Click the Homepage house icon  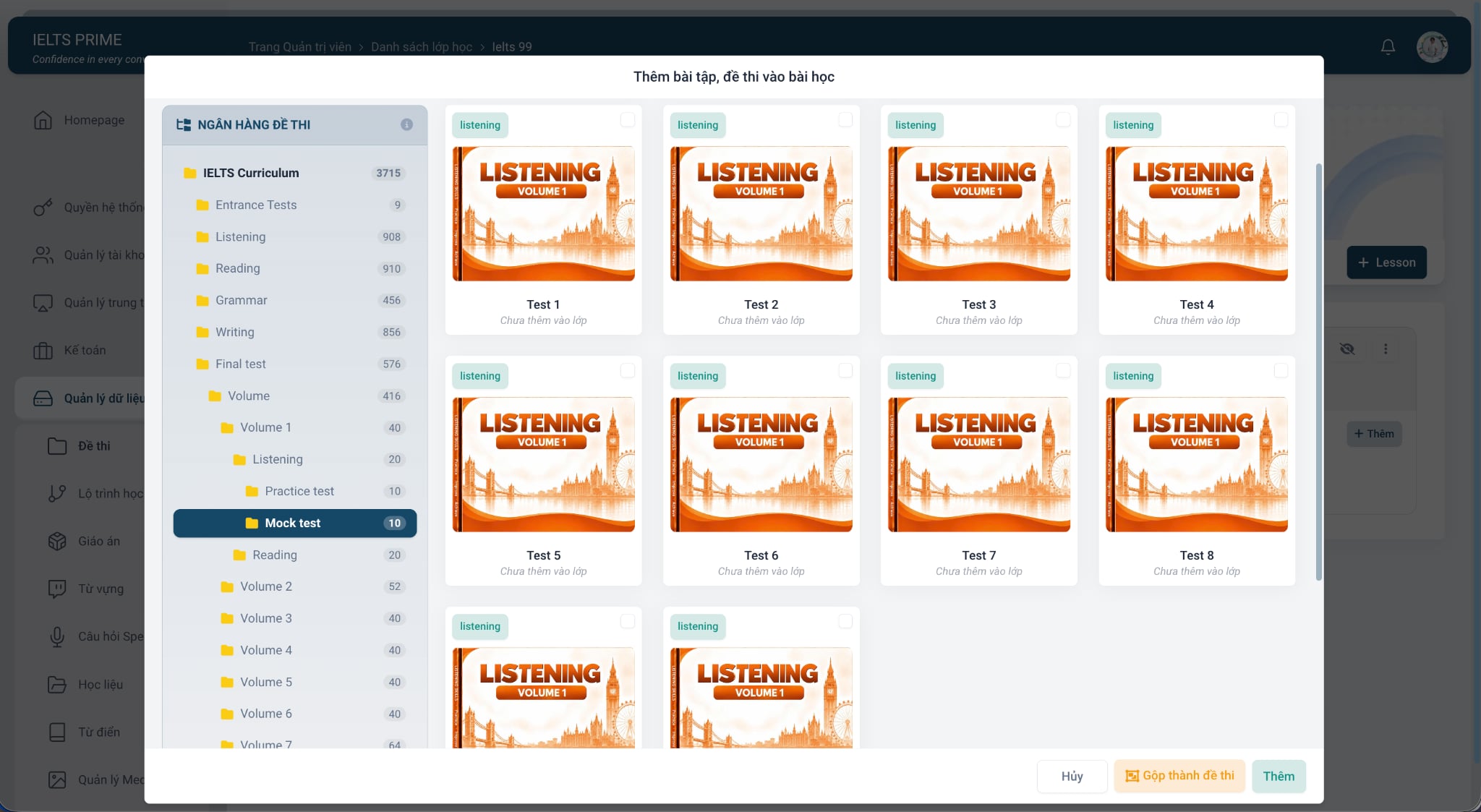tap(43, 120)
